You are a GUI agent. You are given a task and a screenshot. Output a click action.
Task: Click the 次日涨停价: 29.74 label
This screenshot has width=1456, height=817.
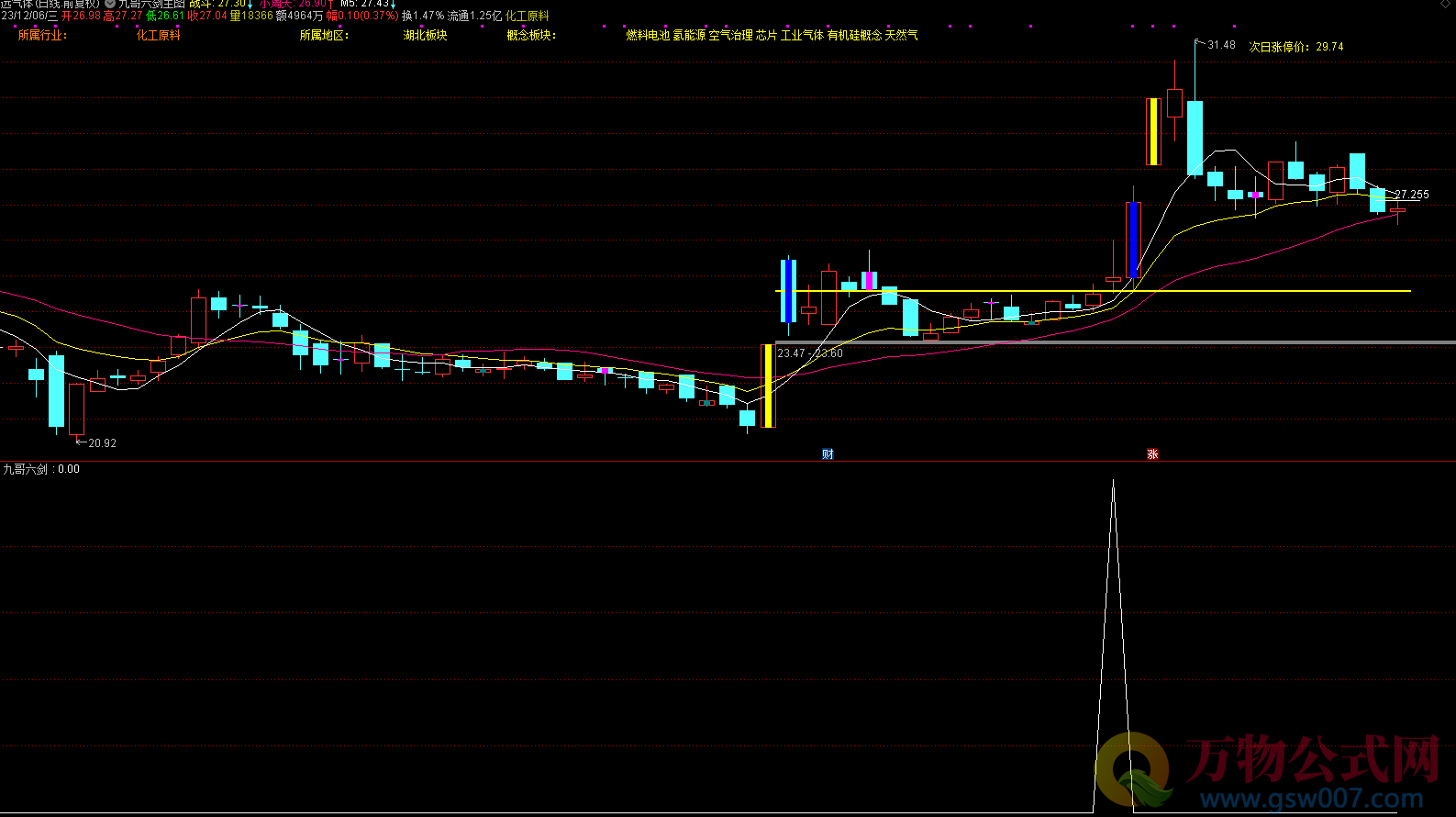pos(1296,47)
